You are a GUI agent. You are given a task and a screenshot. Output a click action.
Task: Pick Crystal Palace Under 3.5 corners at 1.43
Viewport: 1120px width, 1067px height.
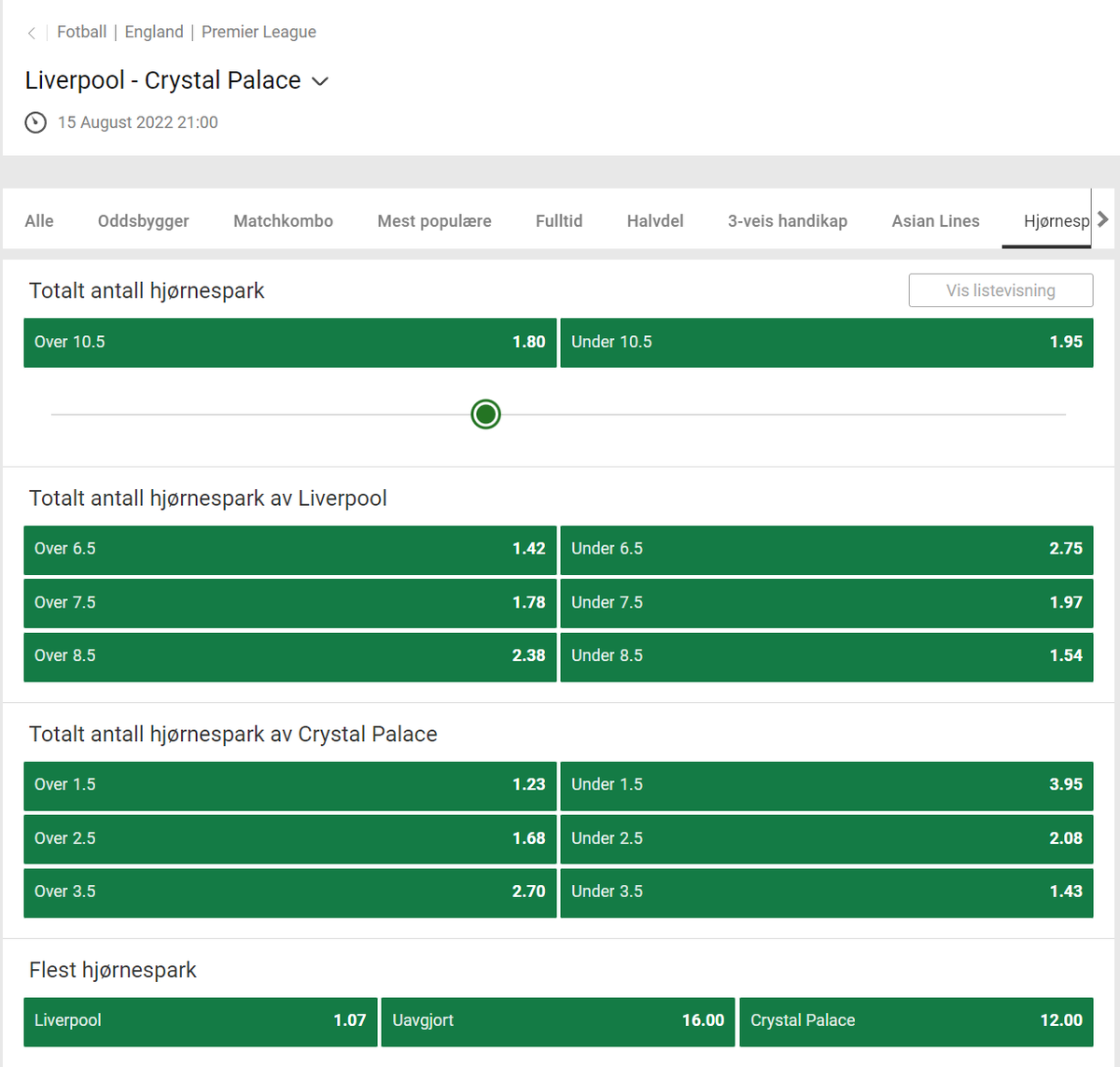coord(827,892)
